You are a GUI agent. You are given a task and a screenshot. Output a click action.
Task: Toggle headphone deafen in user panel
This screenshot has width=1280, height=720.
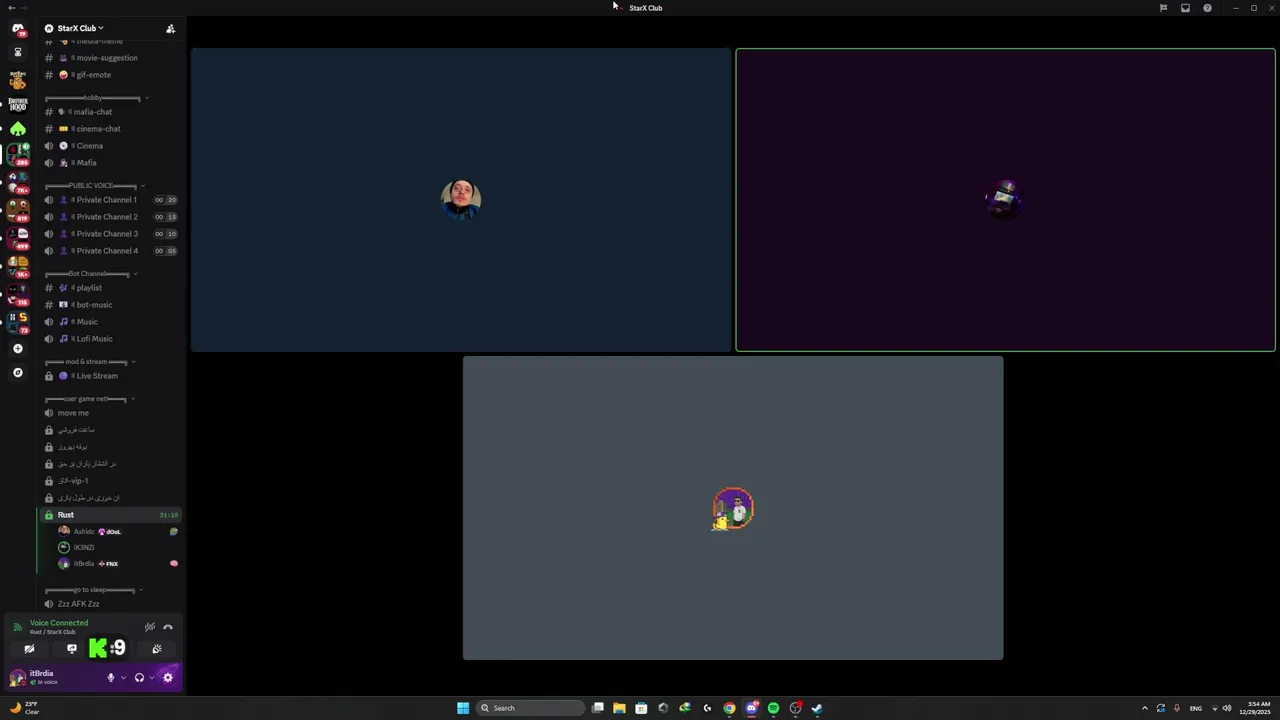pos(139,677)
